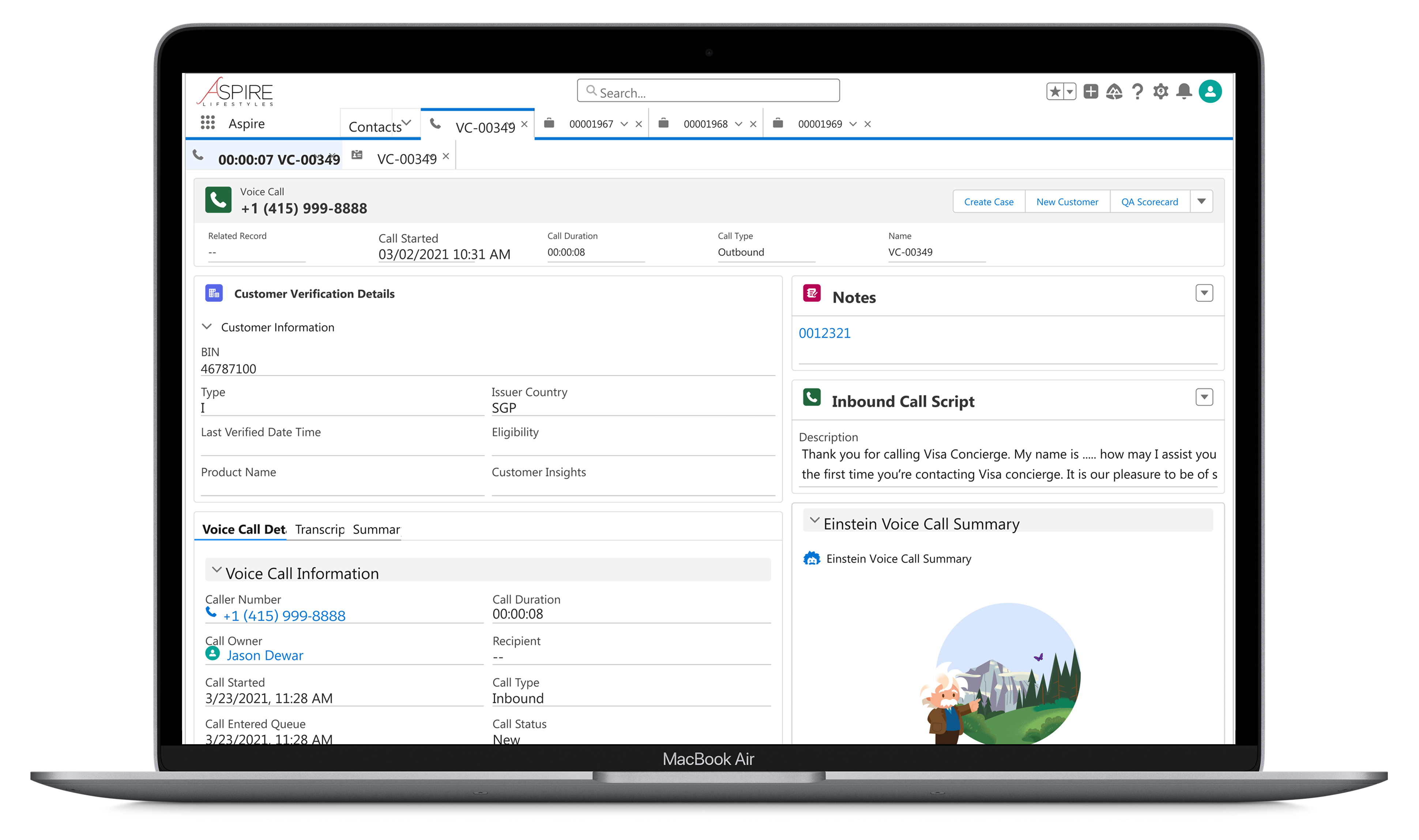Open dropdown on the 00001967 tab
Screen dimensions: 1419x840
[624, 124]
